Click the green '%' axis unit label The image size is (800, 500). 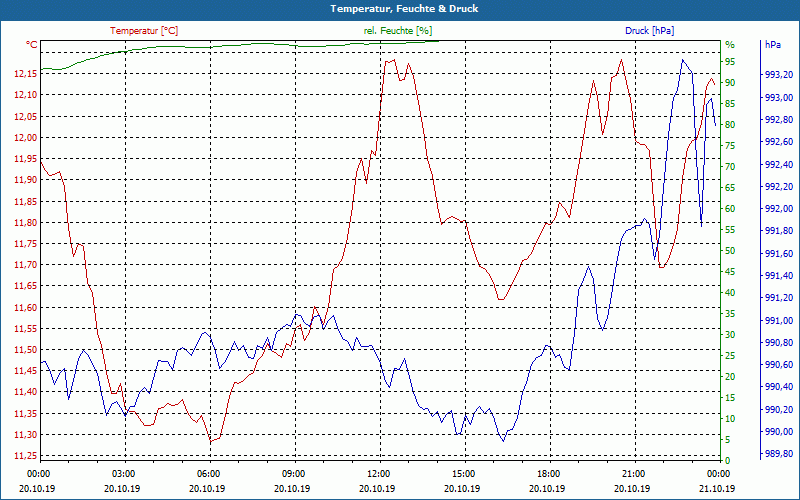click(730, 44)
